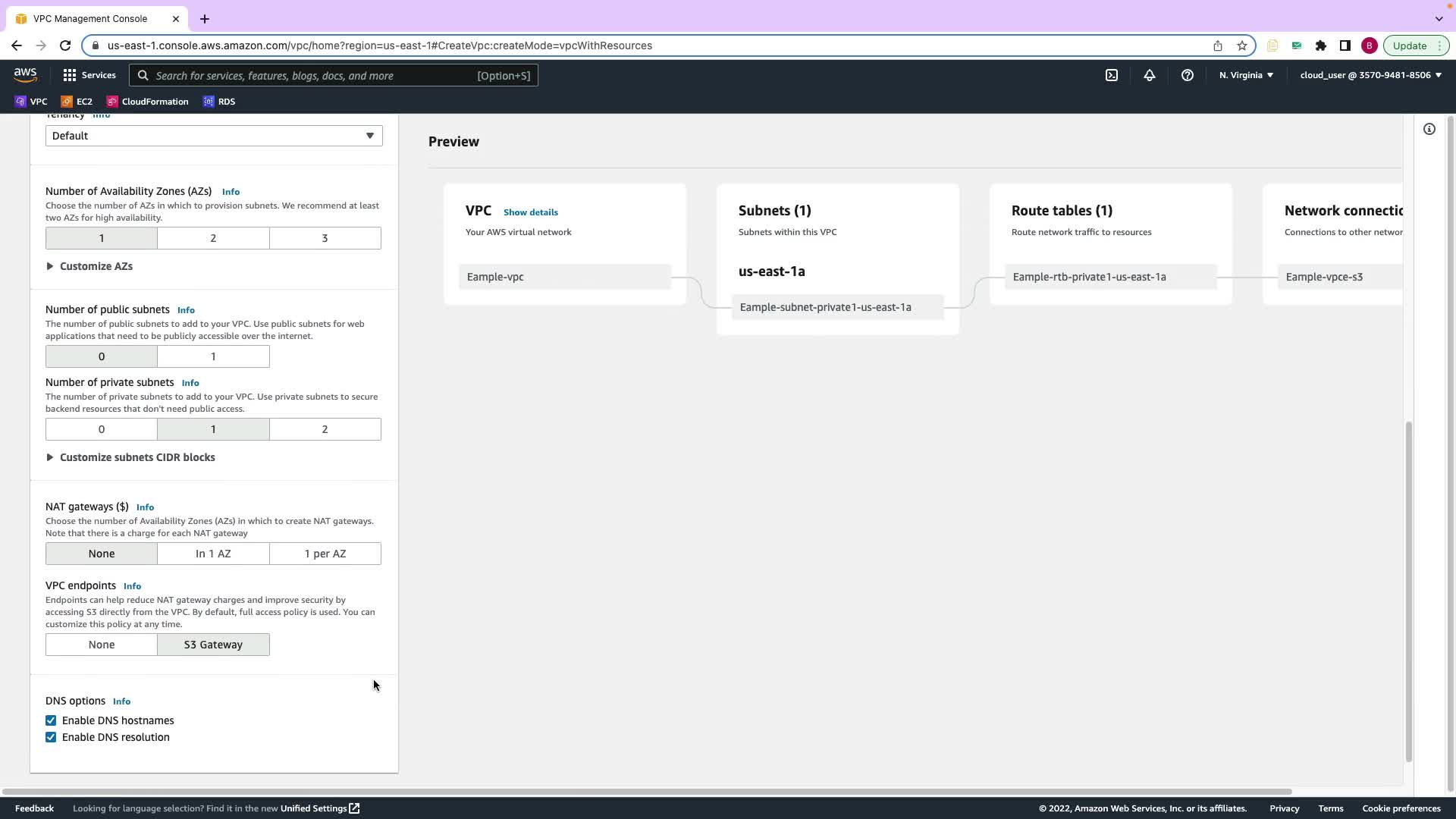
Task: Open the Services grid menu
Action: point(89,75)
